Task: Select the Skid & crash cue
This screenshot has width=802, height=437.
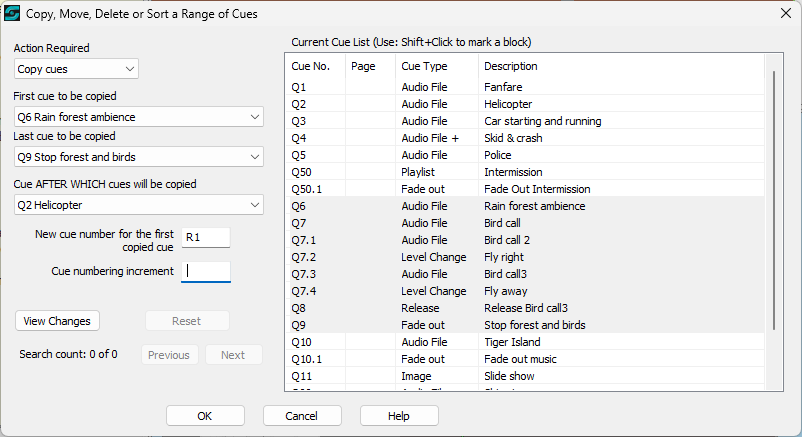Action: click(525, 138)
